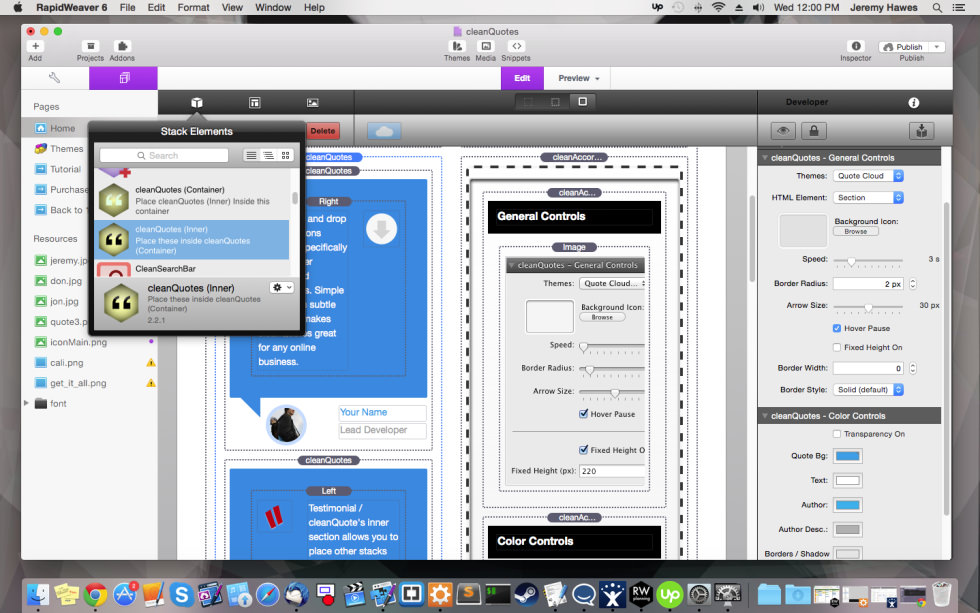
Task: Toggle the eye visibility icon in Developer panel
Action: tap(783, 131)
